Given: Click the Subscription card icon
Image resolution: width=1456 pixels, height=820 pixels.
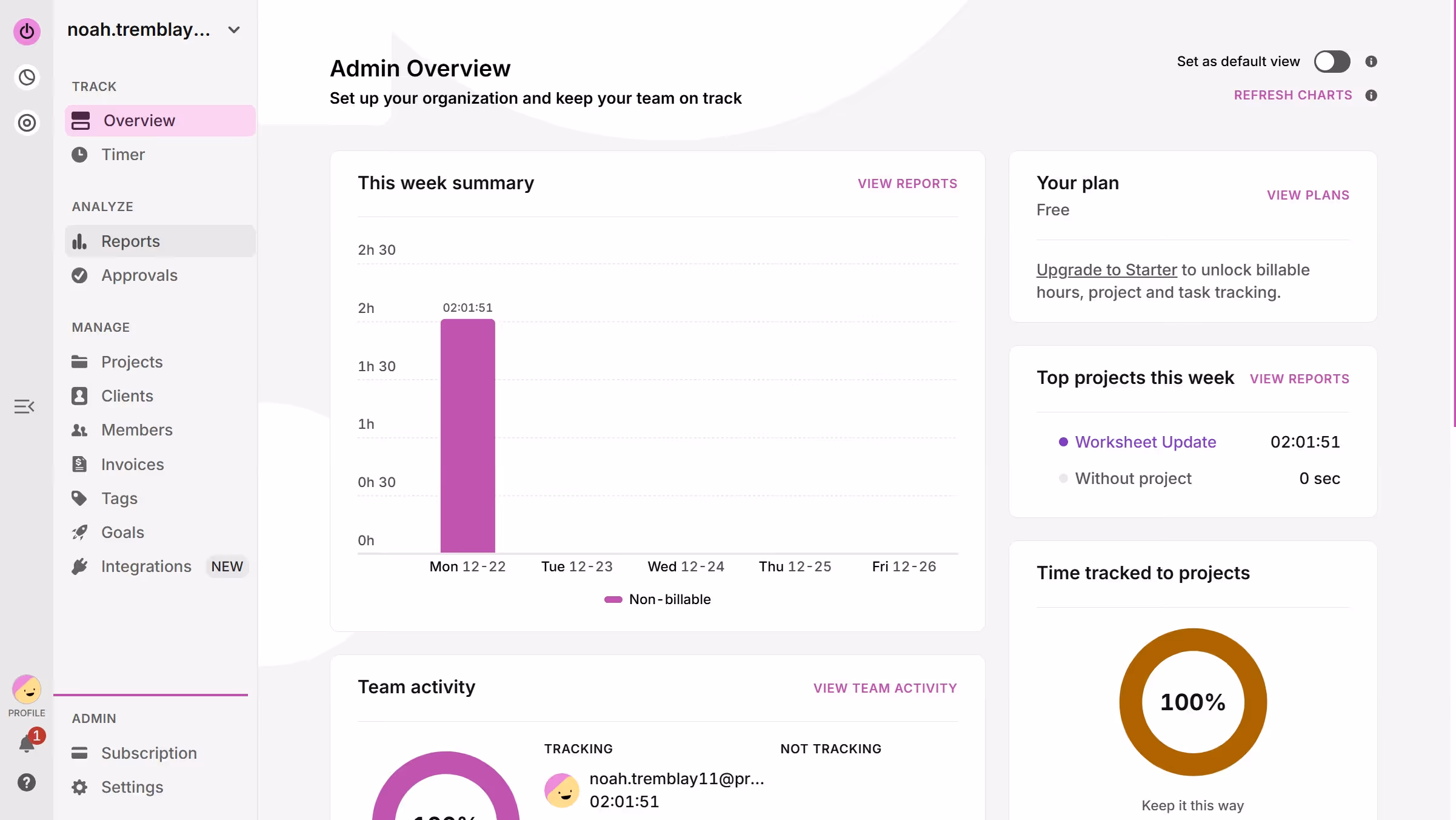Looking at the screenshot, I should point(79,753).
